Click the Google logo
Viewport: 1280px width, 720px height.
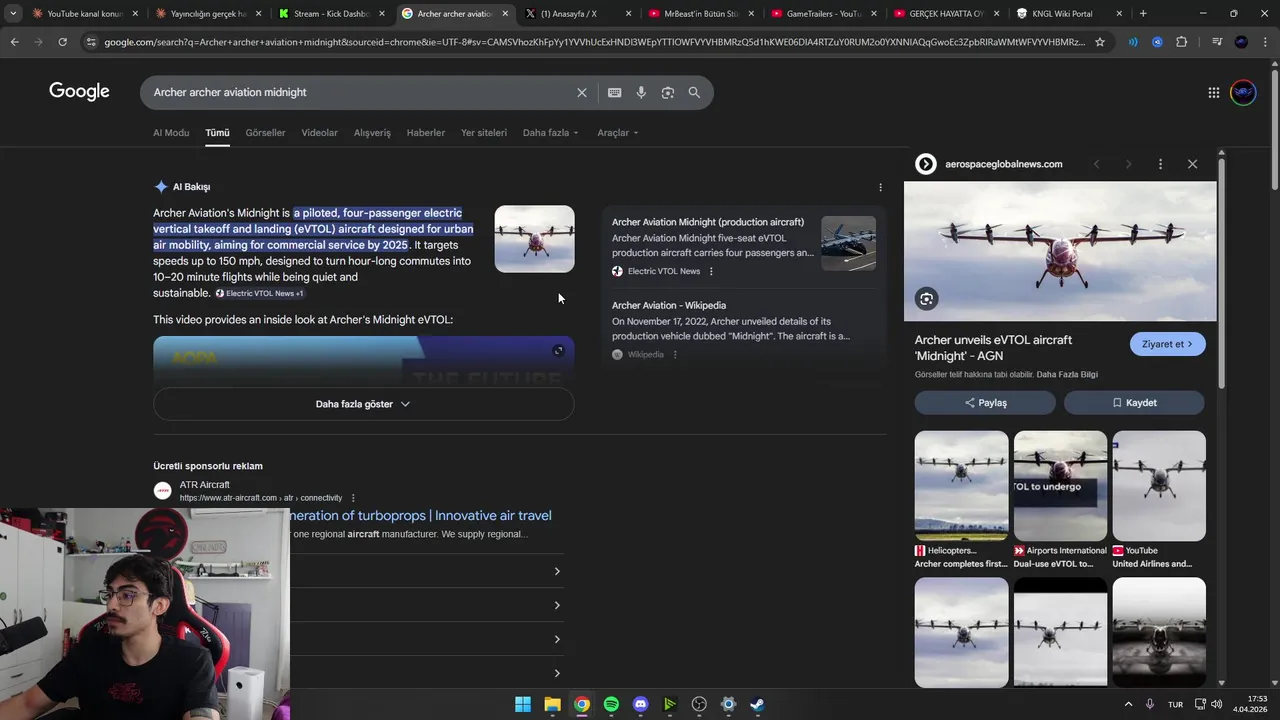point(79,92)
